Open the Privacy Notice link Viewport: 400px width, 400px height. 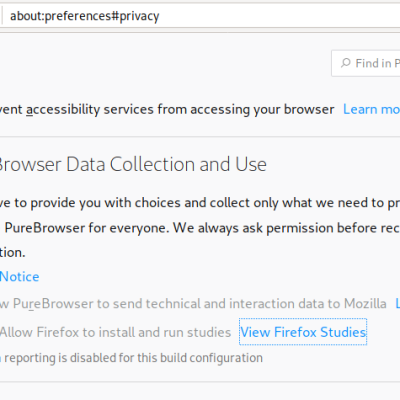pos(19,277)
